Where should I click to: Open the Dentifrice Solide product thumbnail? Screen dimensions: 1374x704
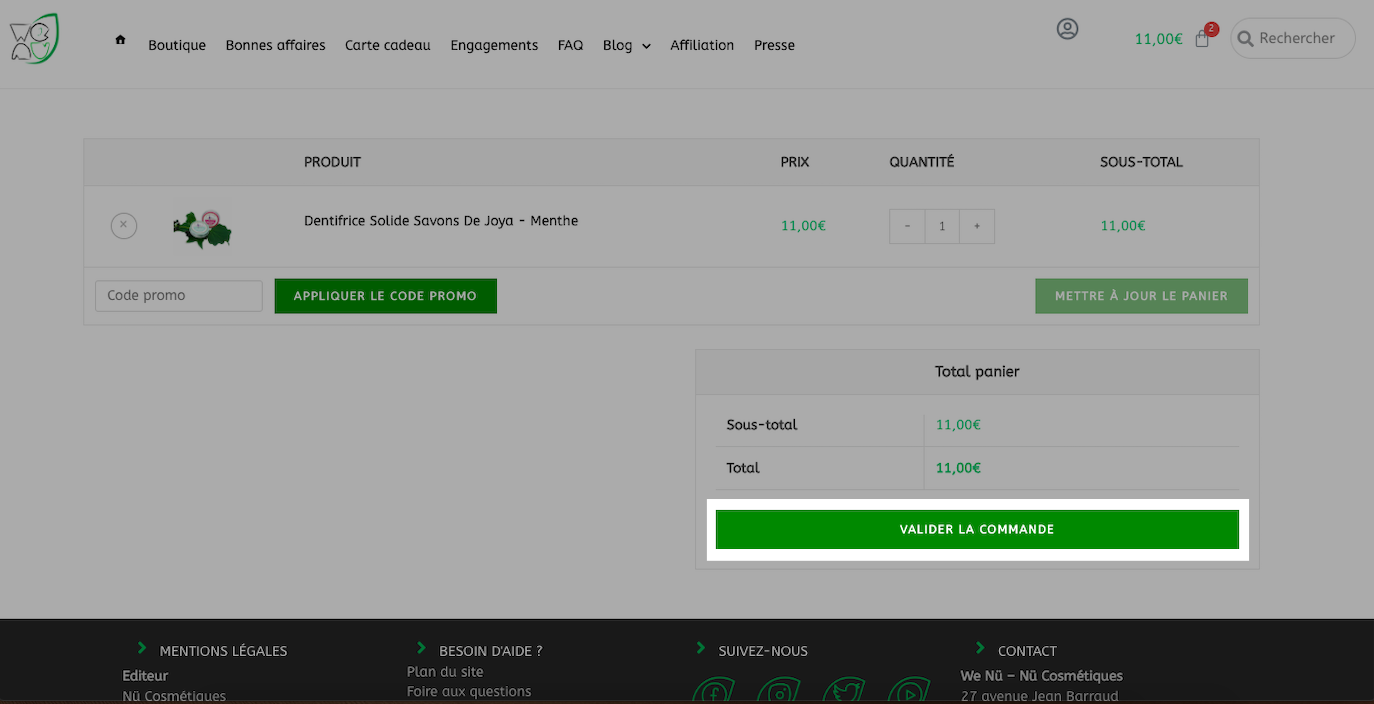[x=201, y=228]
